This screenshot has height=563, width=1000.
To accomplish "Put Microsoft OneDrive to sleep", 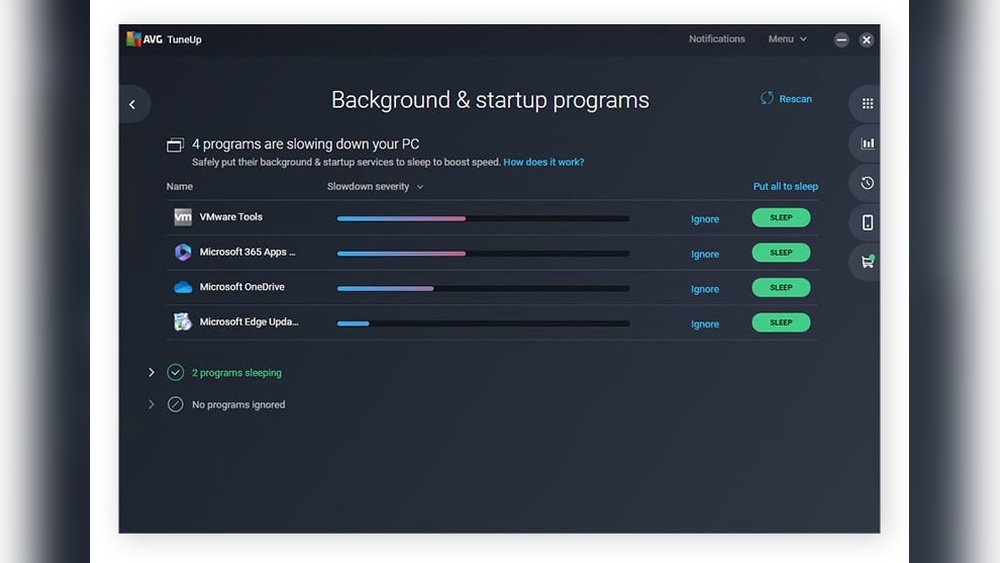I will (x=781, y=288).
